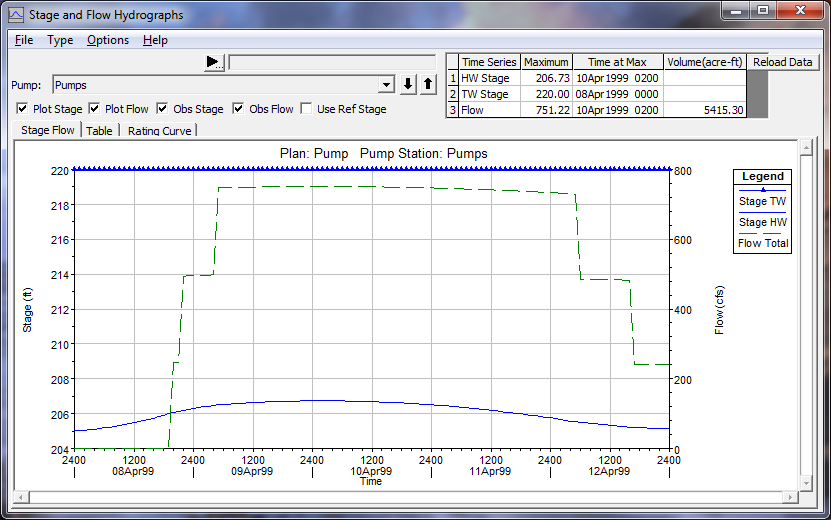The height and width of the screenshot is (520, 831).
Task: Select the HW Stage row in table
Action: pos(484,78)
